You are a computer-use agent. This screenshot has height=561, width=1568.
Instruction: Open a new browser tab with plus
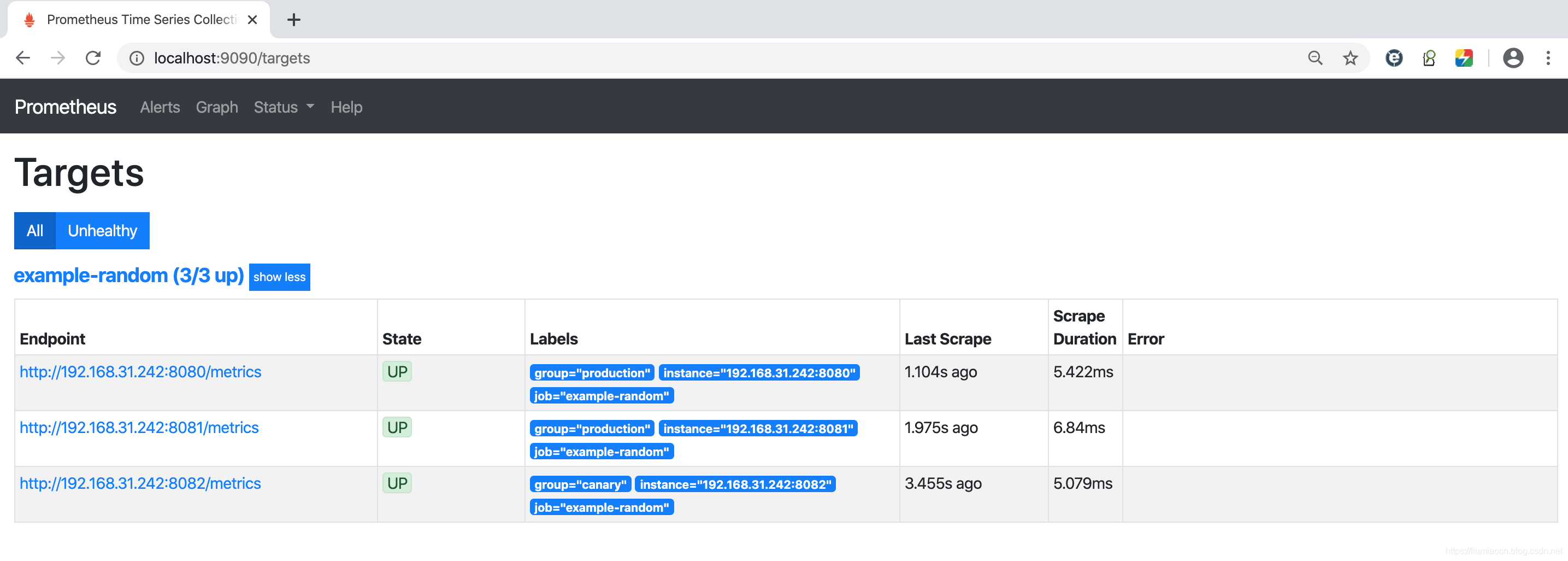click(294, 20)
